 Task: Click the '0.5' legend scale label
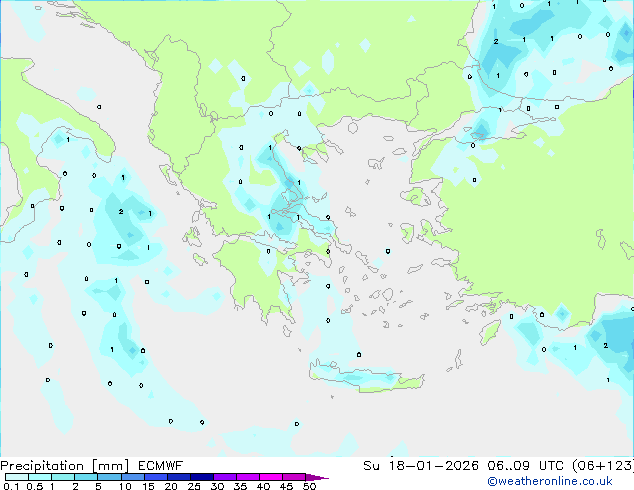pyautogui.click(x=35, y=486)
